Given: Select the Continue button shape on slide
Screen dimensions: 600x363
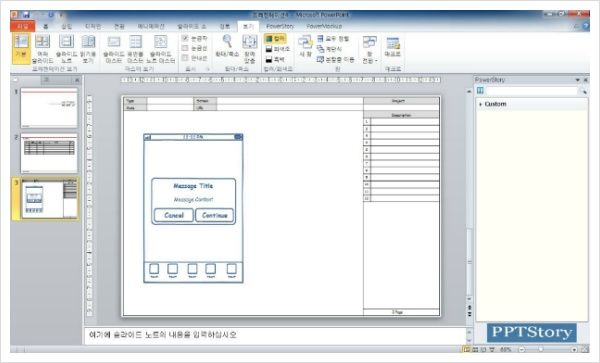Looking at the screenshot, I should click(214, 215).
